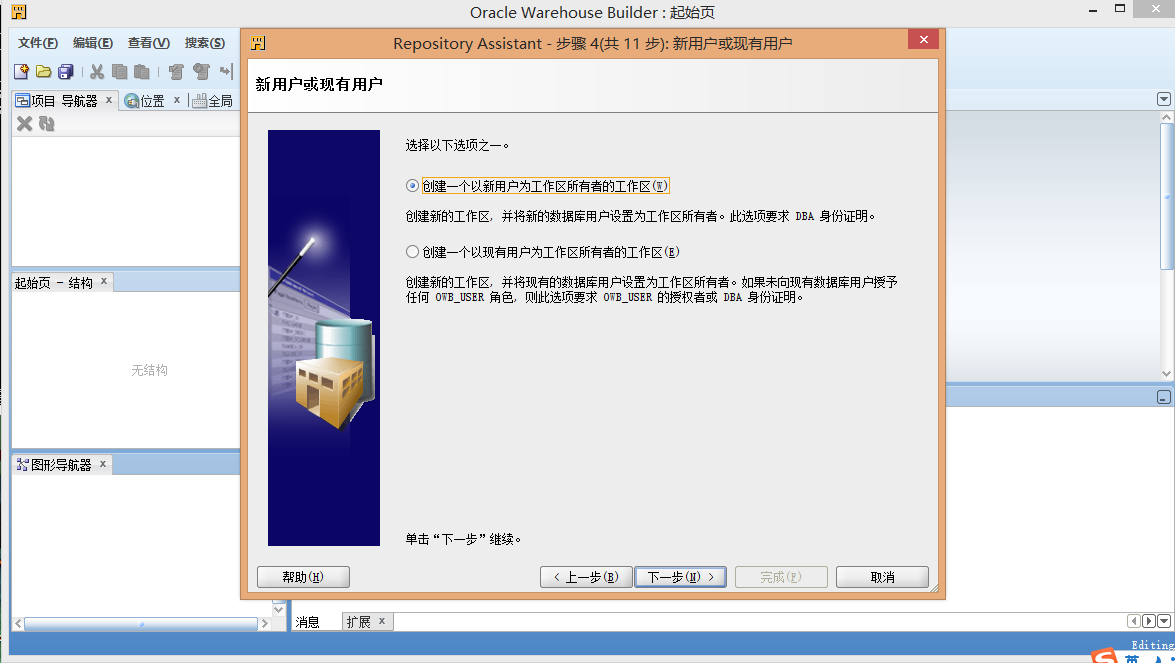Close the 项目 导航器 tab
The width and height of the screenshot is (1175, 663).
tap(109, 99)
